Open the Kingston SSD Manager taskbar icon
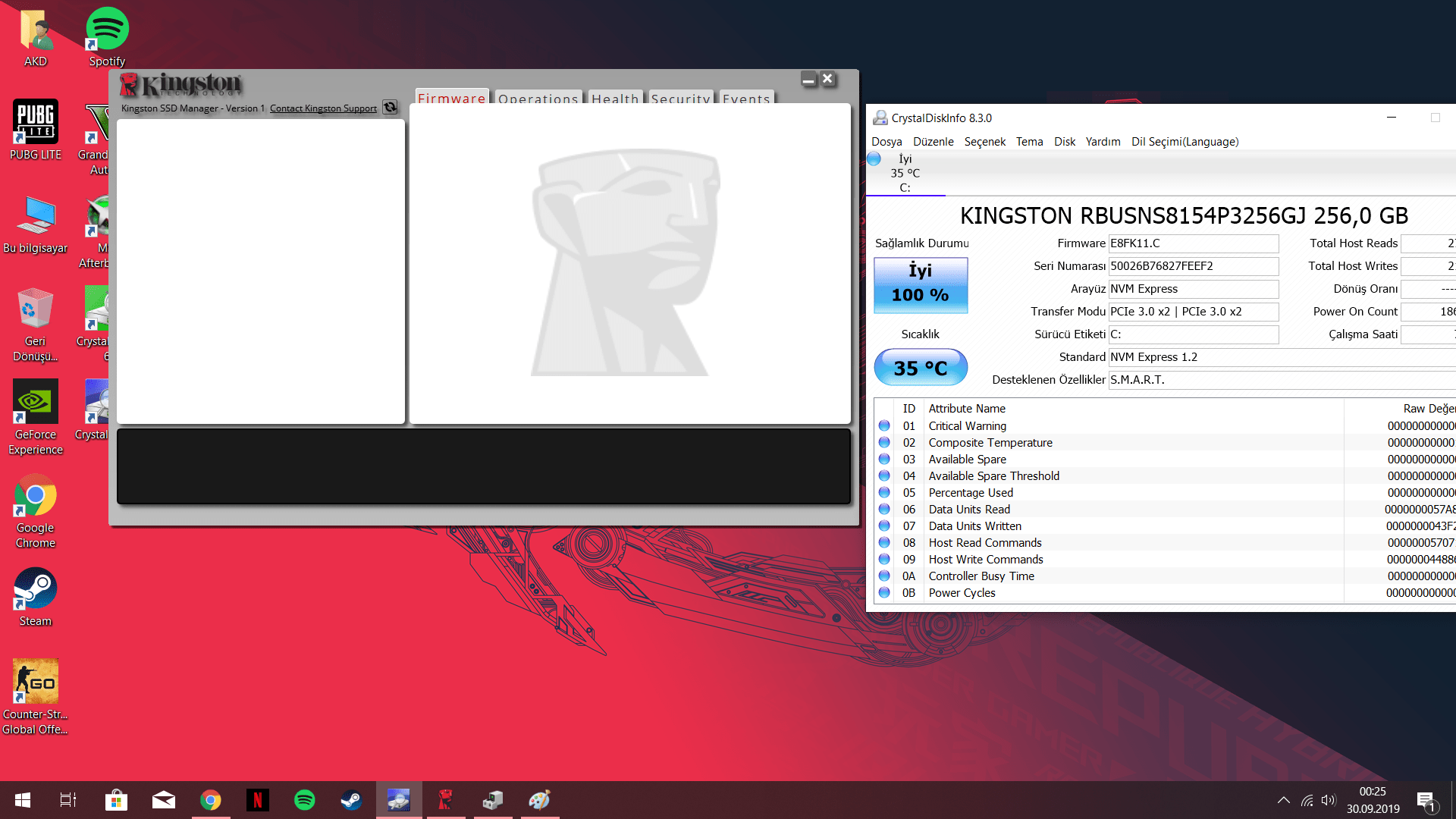Viewport: 1456px width, 819px height. pos(446,800)
